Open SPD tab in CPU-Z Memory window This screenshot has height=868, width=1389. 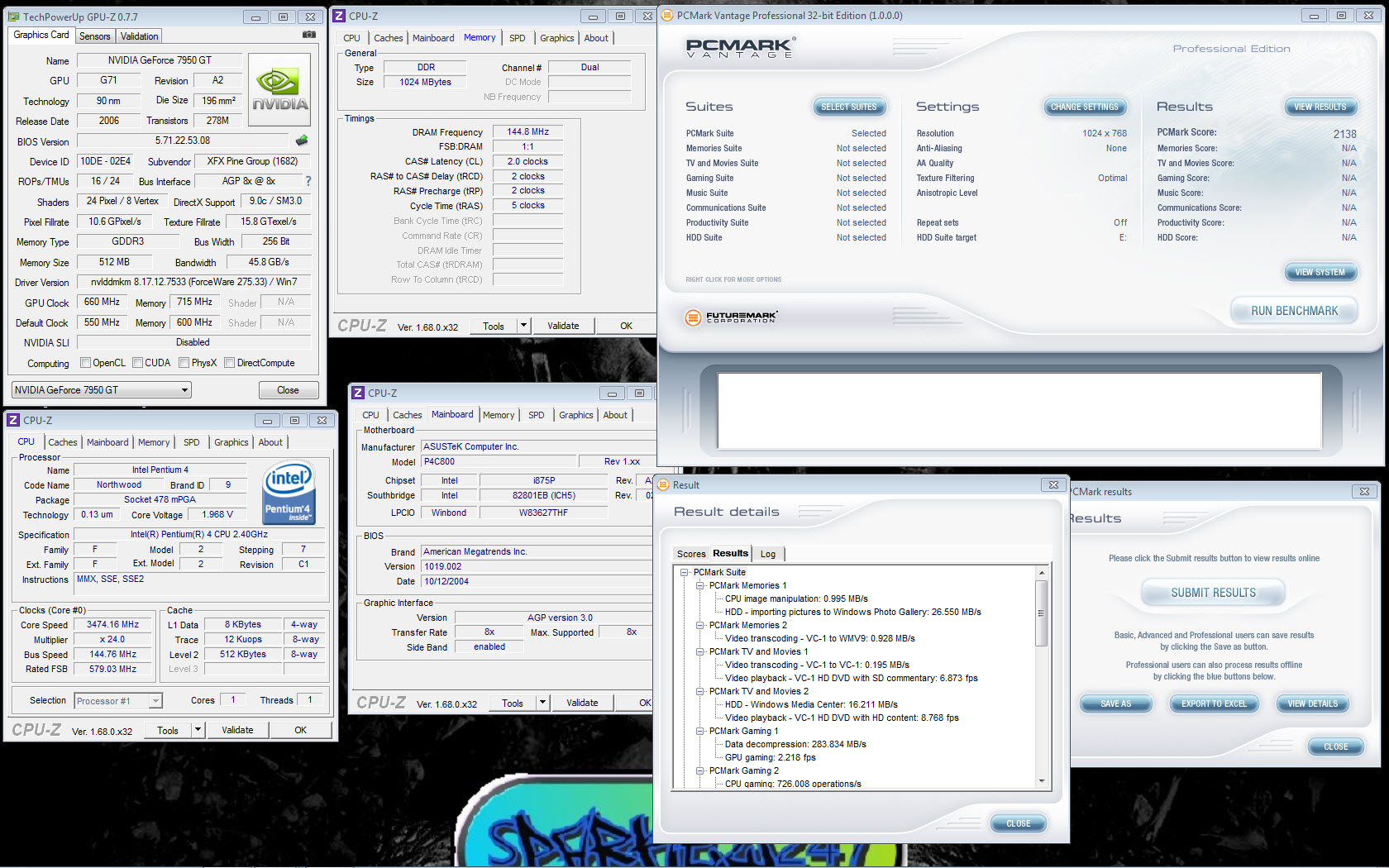pyautogui.click(x=518, y=38)
